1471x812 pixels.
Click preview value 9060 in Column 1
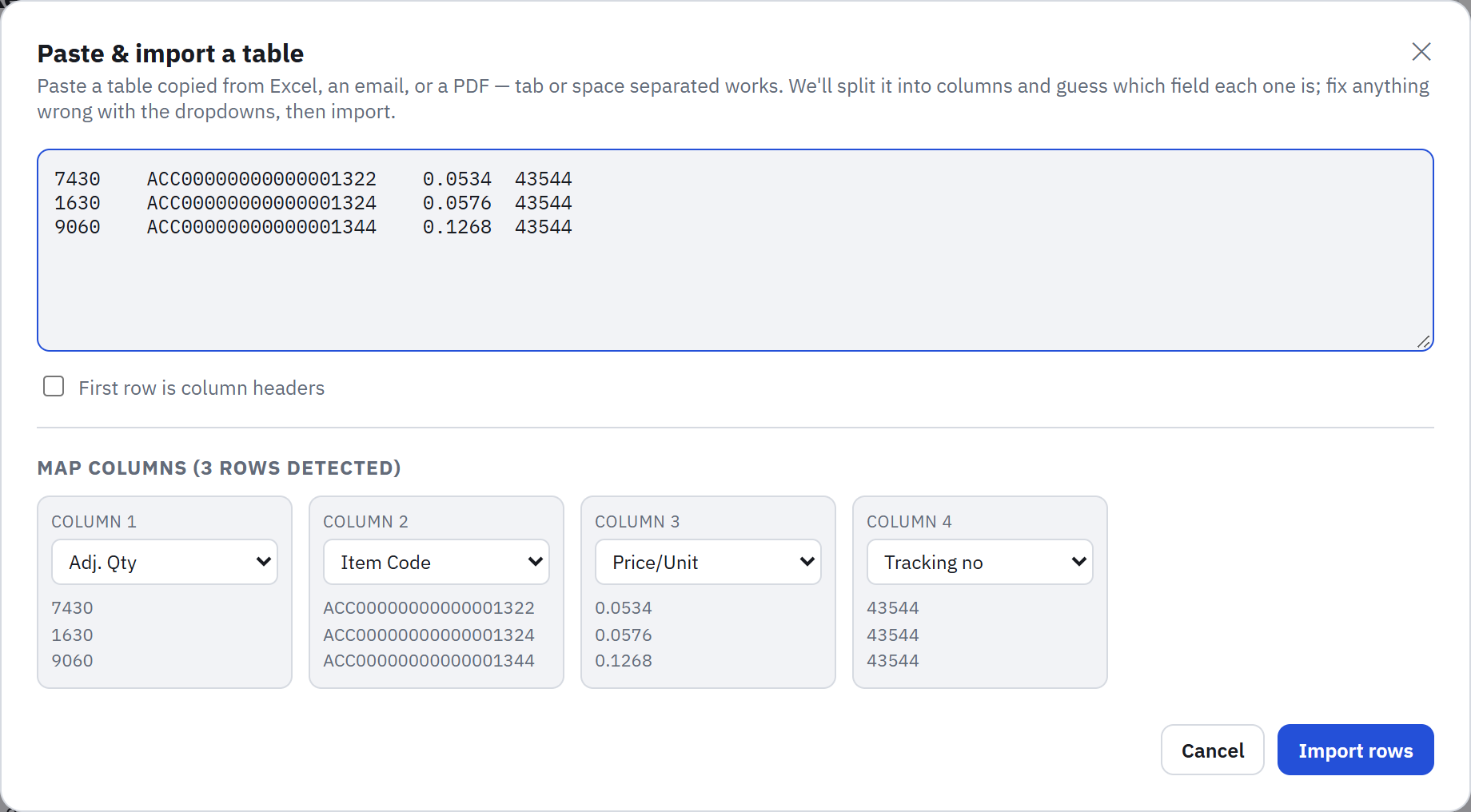click(x=72, y=661)
